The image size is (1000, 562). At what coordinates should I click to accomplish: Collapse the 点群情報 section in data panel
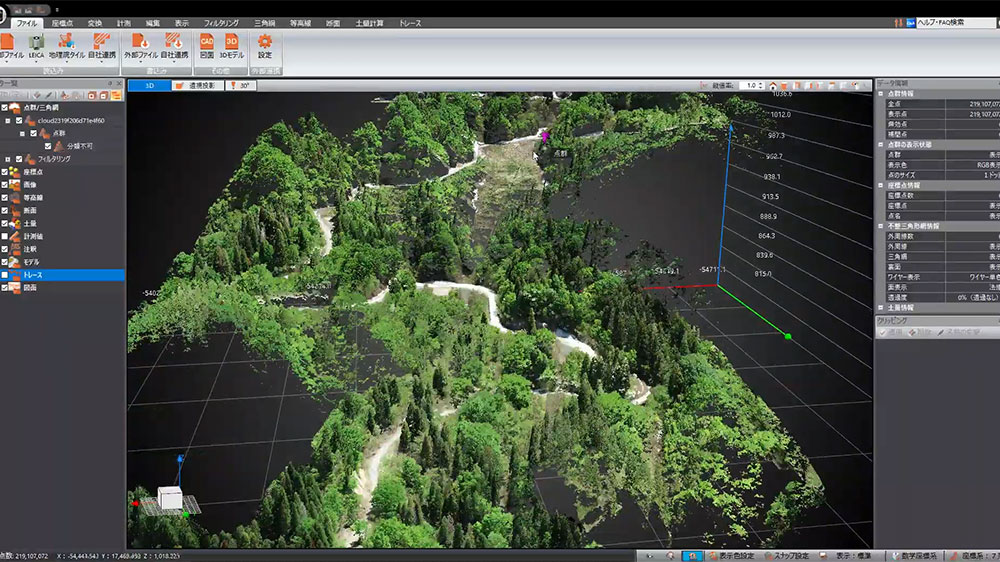pyautogui.click(x=881, y=93)
